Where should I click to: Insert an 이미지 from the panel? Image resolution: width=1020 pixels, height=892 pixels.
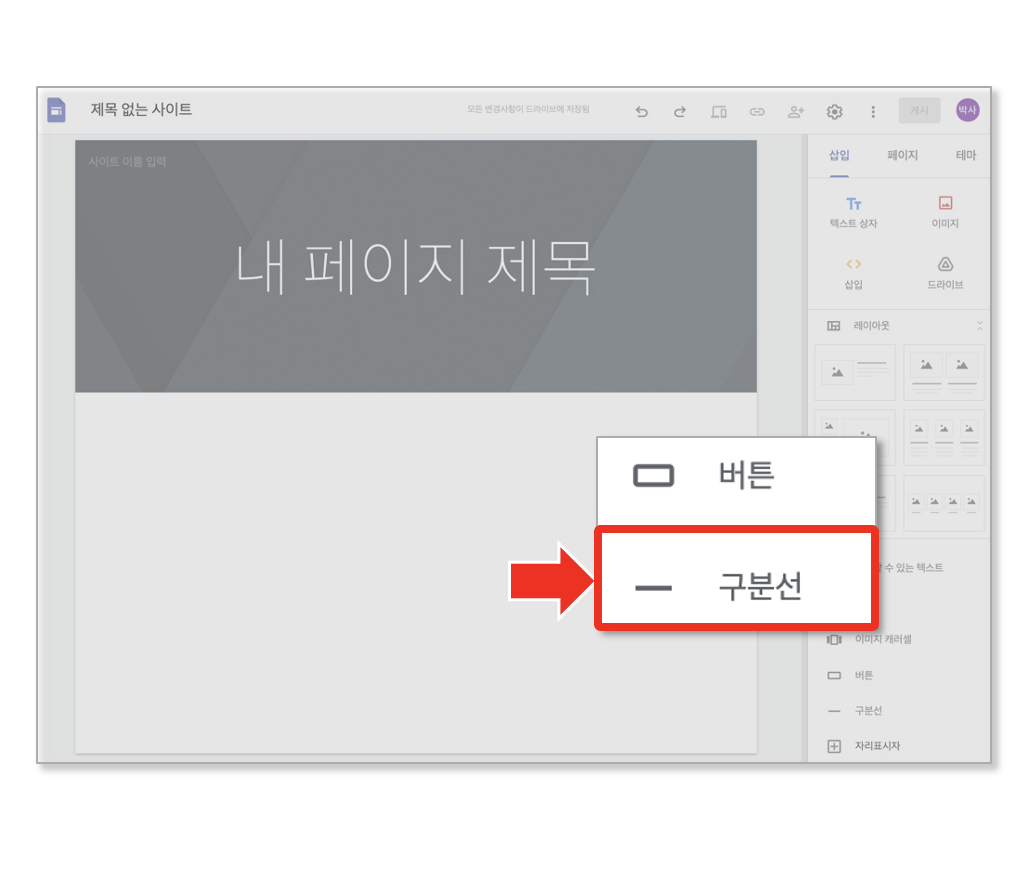point(945,212)
